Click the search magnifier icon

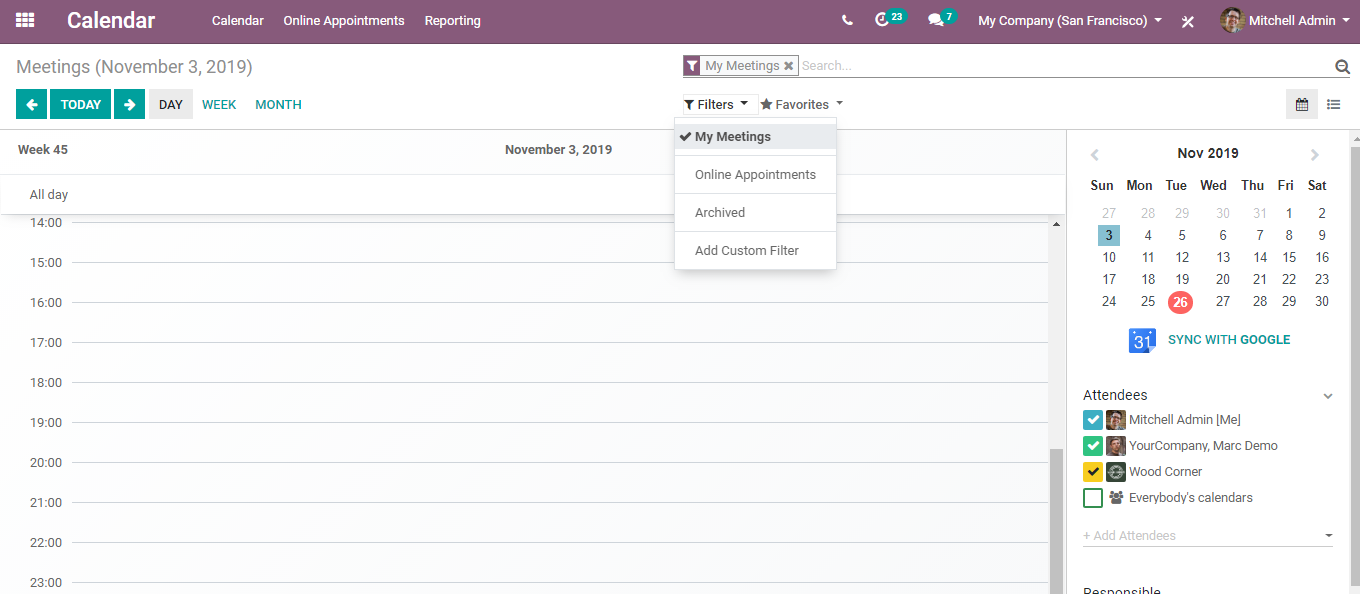click(1342, 66)
